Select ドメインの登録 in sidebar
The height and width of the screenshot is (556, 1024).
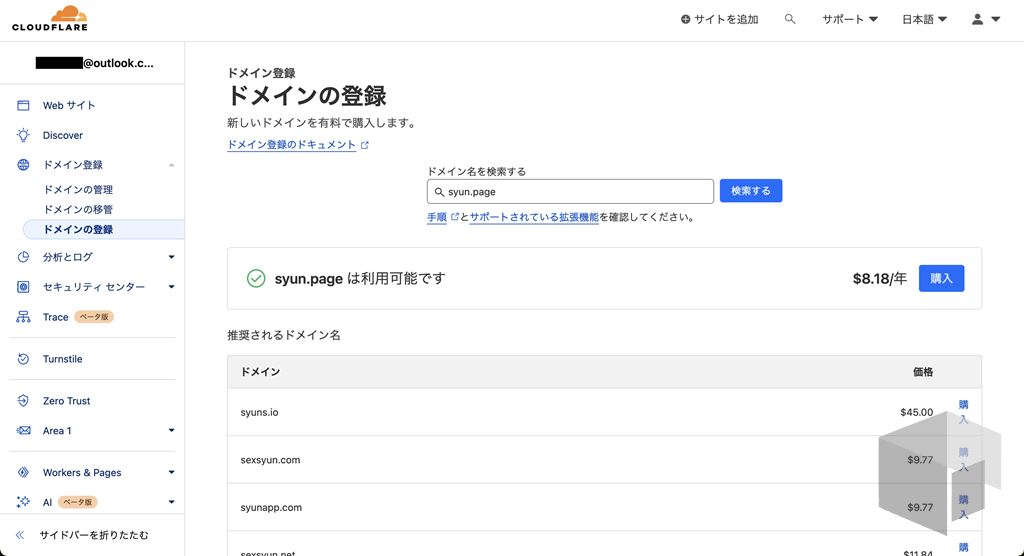[x=104, y=229]
